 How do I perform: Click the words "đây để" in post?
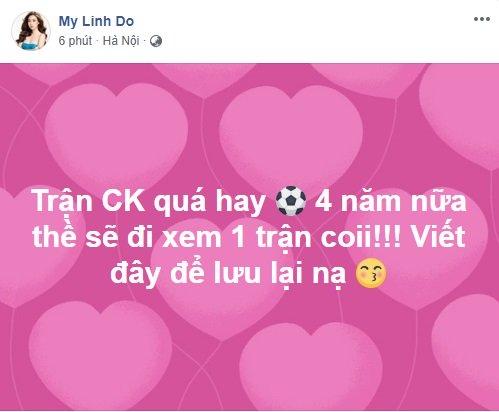point(157,273)
